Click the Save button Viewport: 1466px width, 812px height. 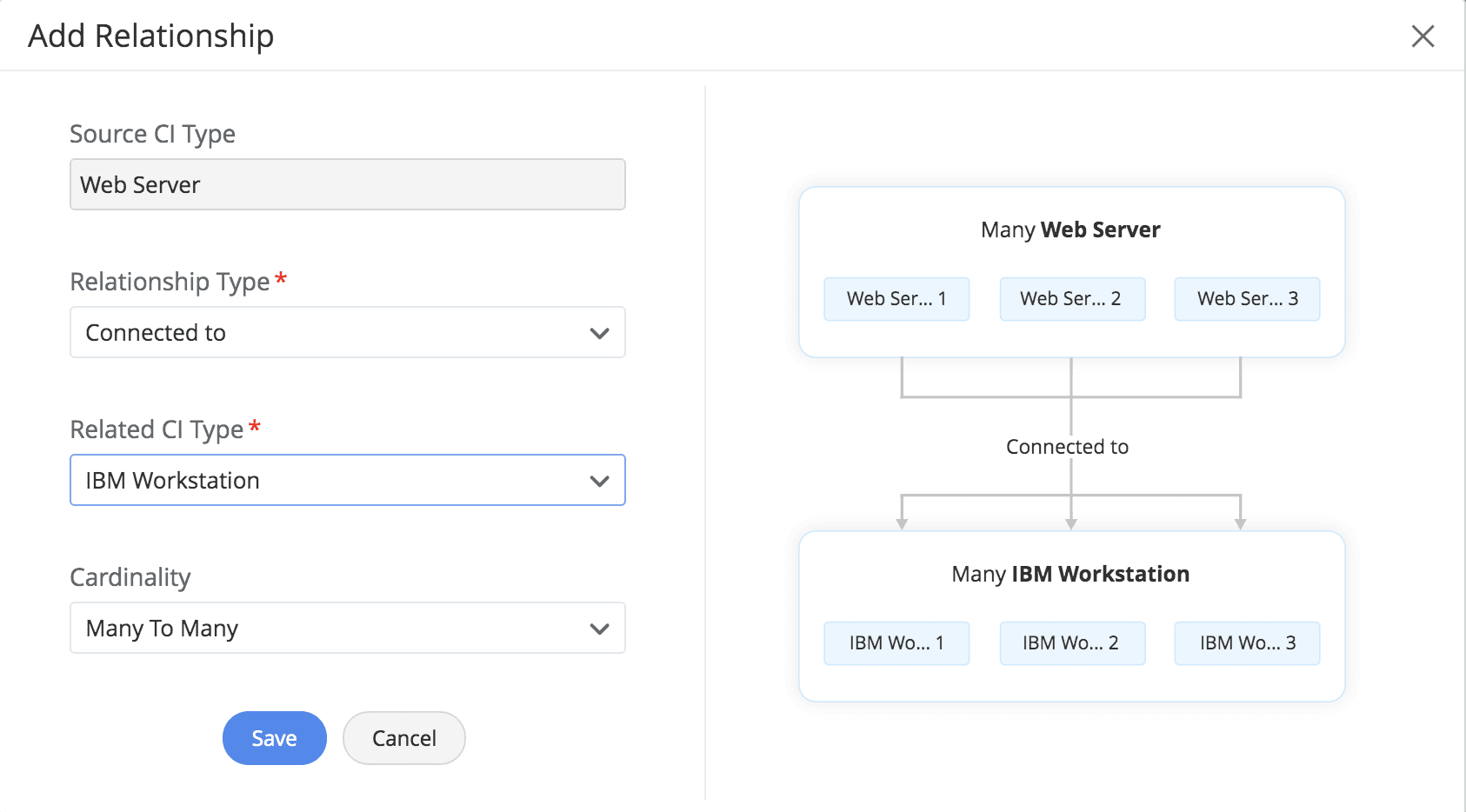[274, 738]
